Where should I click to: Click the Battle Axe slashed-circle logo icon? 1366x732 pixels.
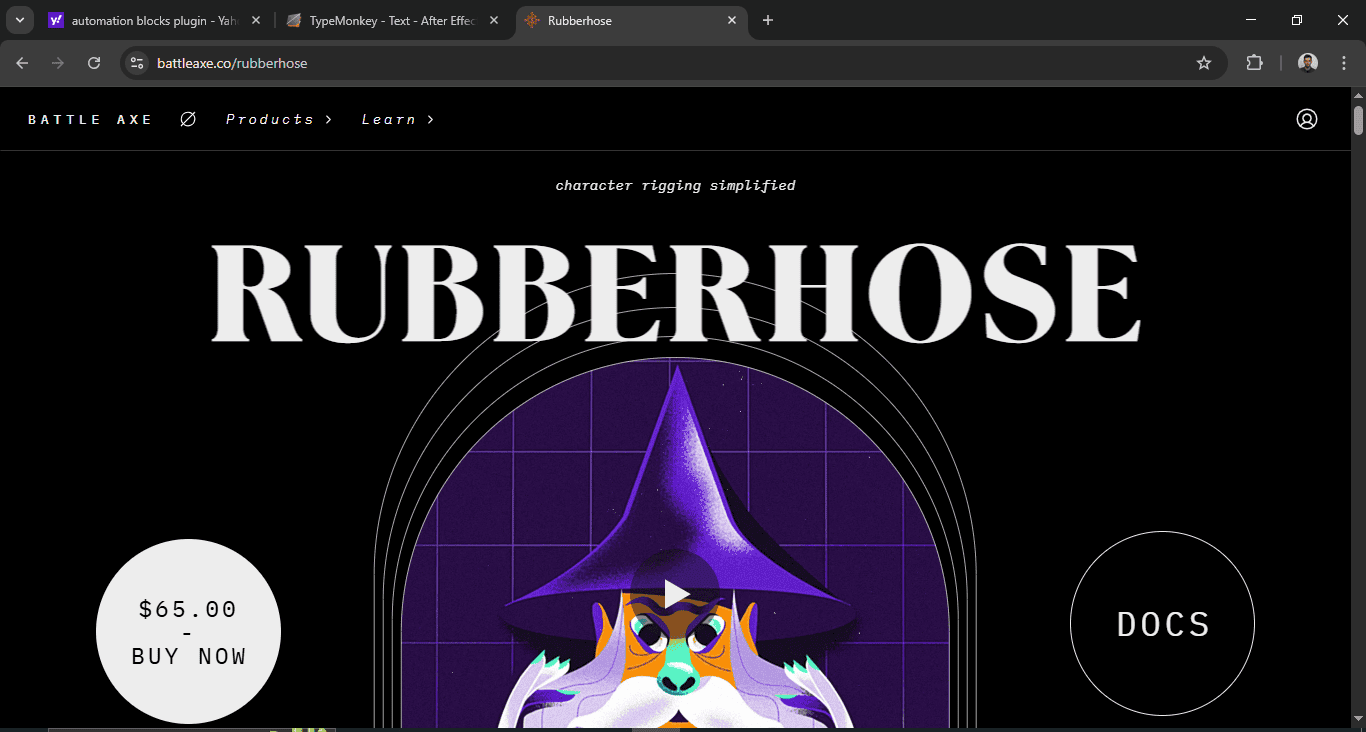point(188,119)
